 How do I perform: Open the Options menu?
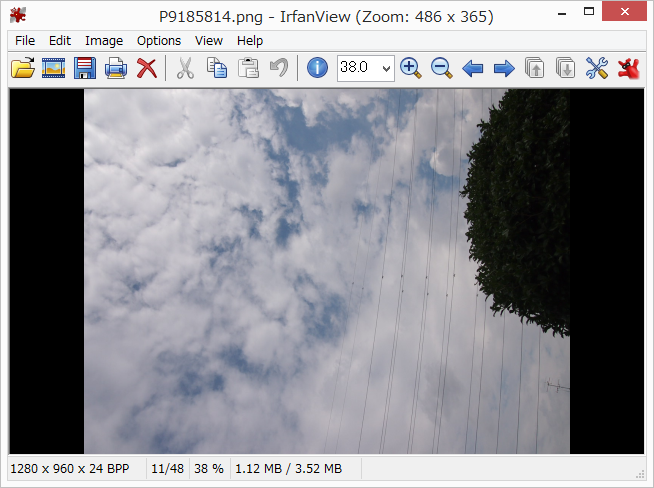[159, 40]
